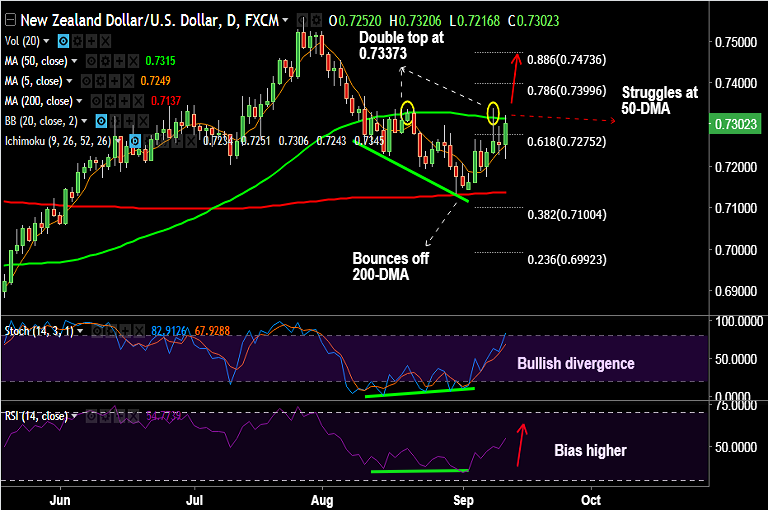Collapse the indicator legend with the minus box
The height and width of the screenshot is (511, 768).
pos(11,20)
